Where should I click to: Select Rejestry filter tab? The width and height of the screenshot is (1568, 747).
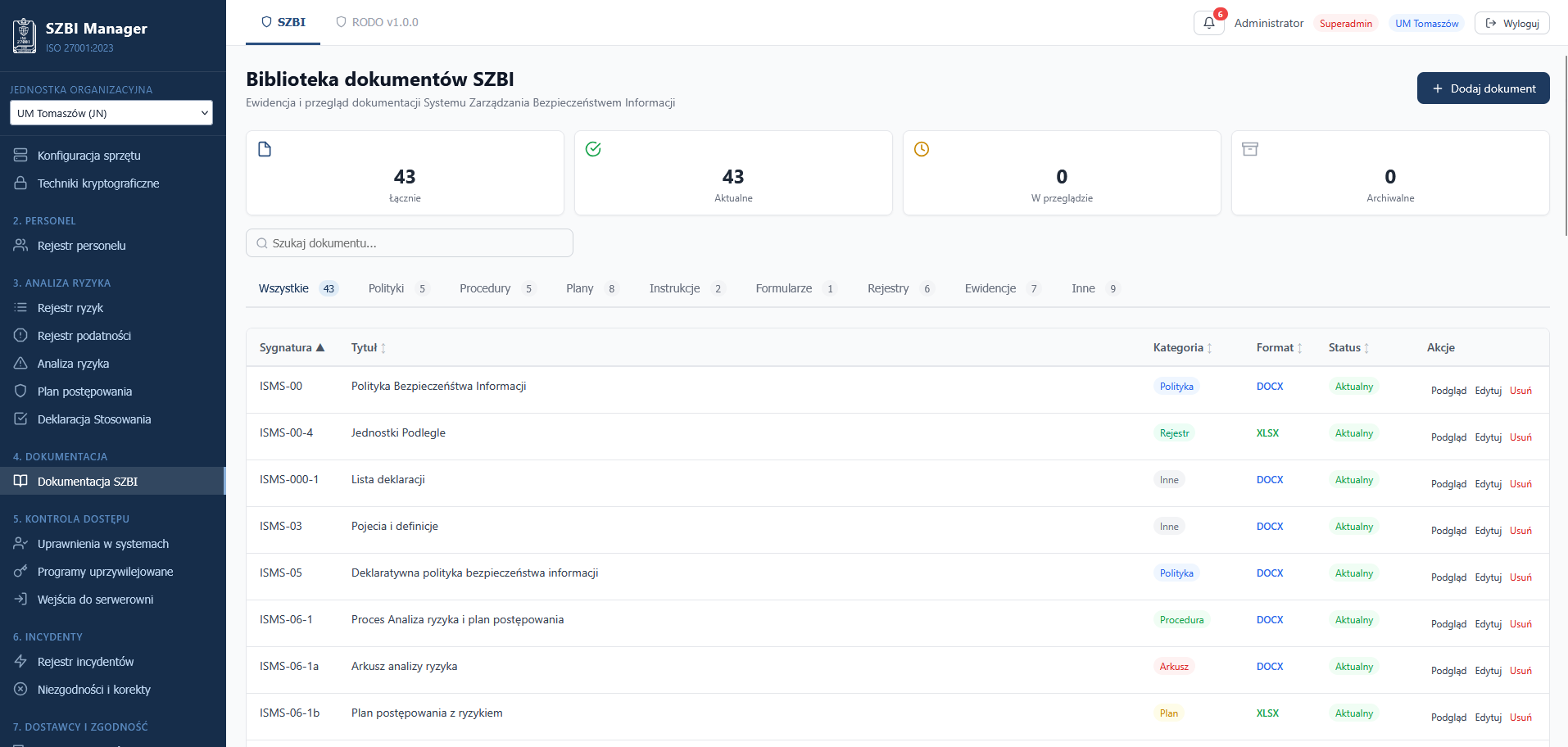900,288
